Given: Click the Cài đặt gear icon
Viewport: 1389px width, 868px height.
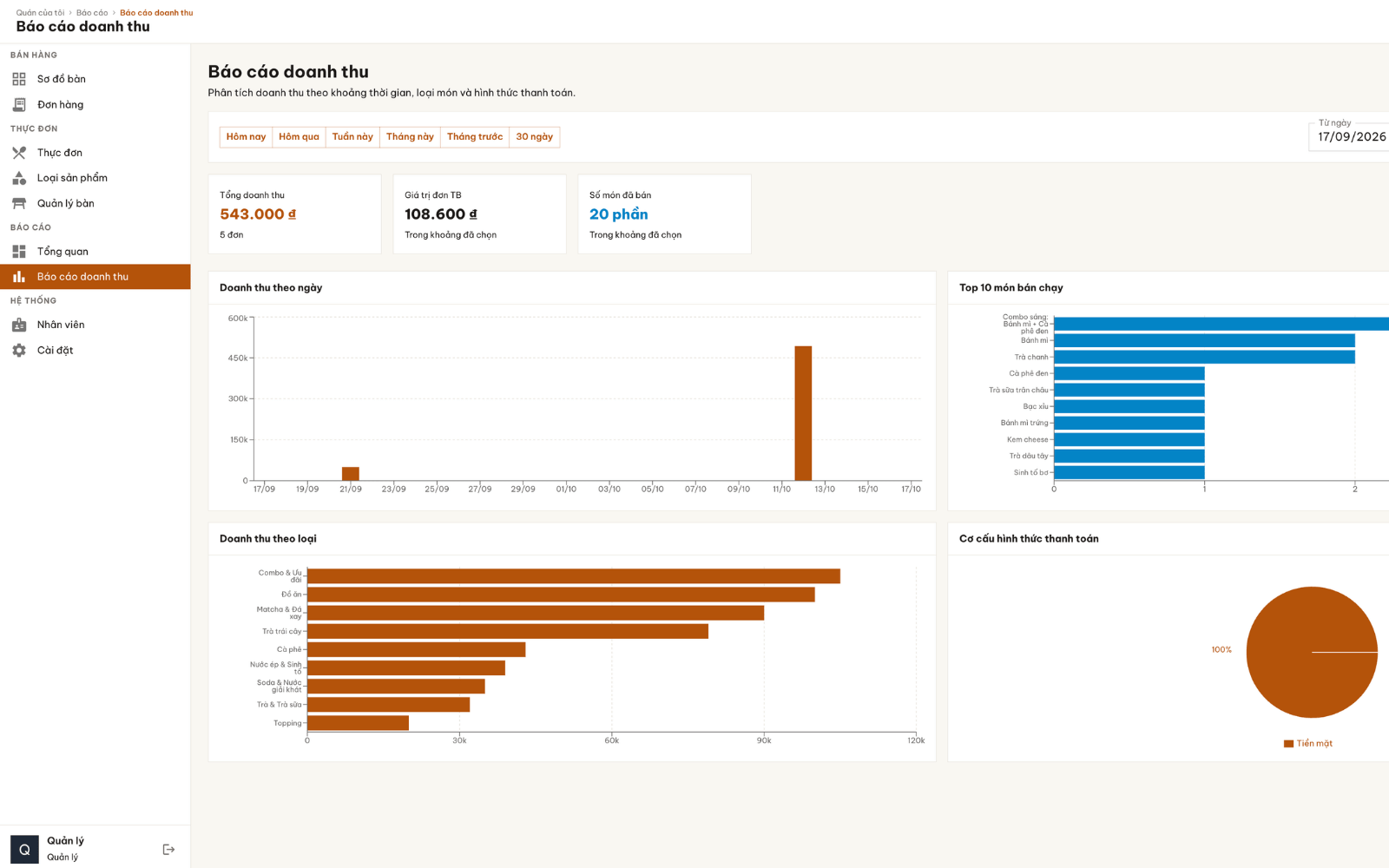Looking at the screenshot, I should [19, 351].
